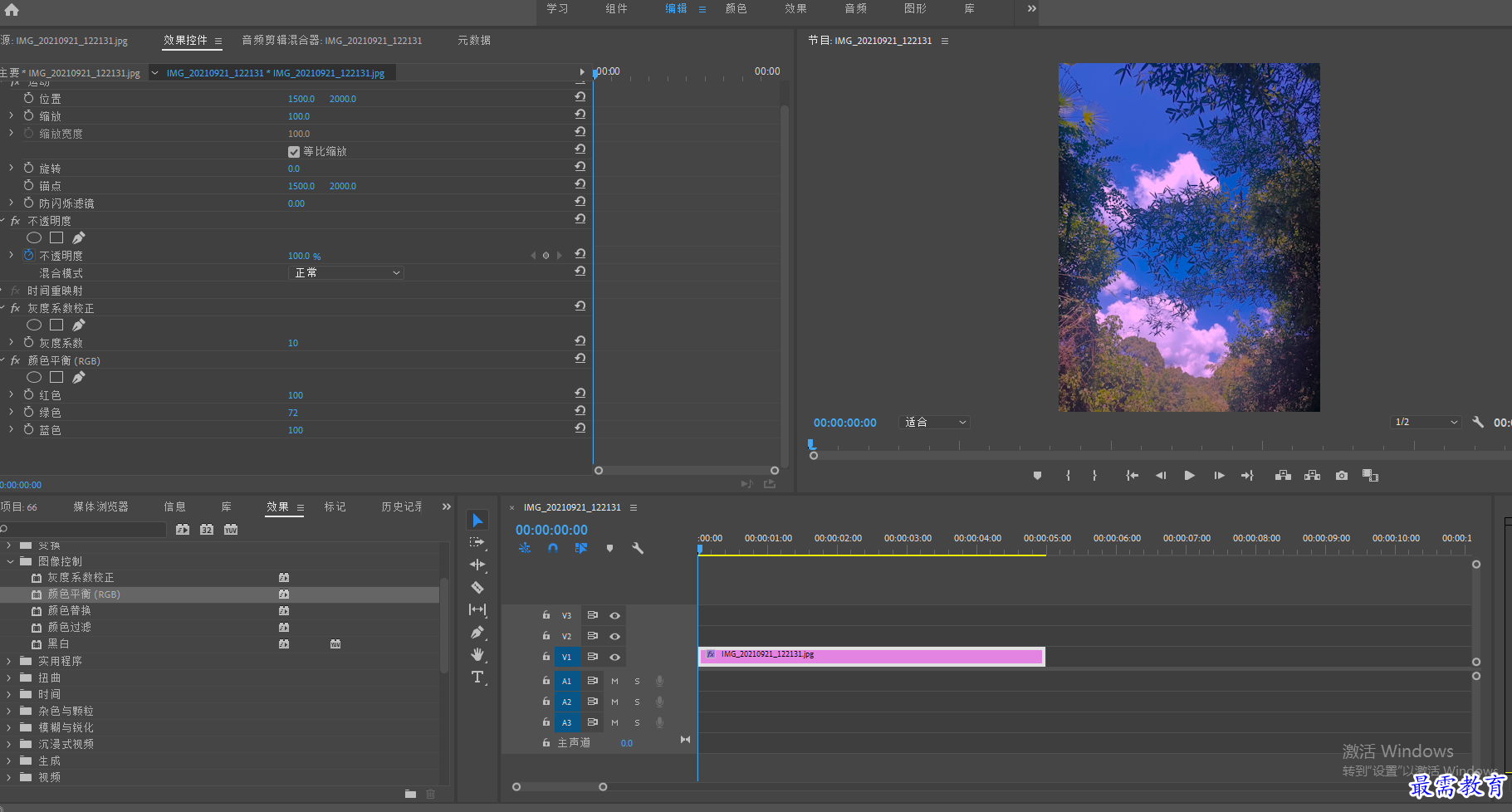The height and width of the screenshot is (812, 1512).
Task: Step forward one frame in program monitor
Action: click(x=1219, y=476)
